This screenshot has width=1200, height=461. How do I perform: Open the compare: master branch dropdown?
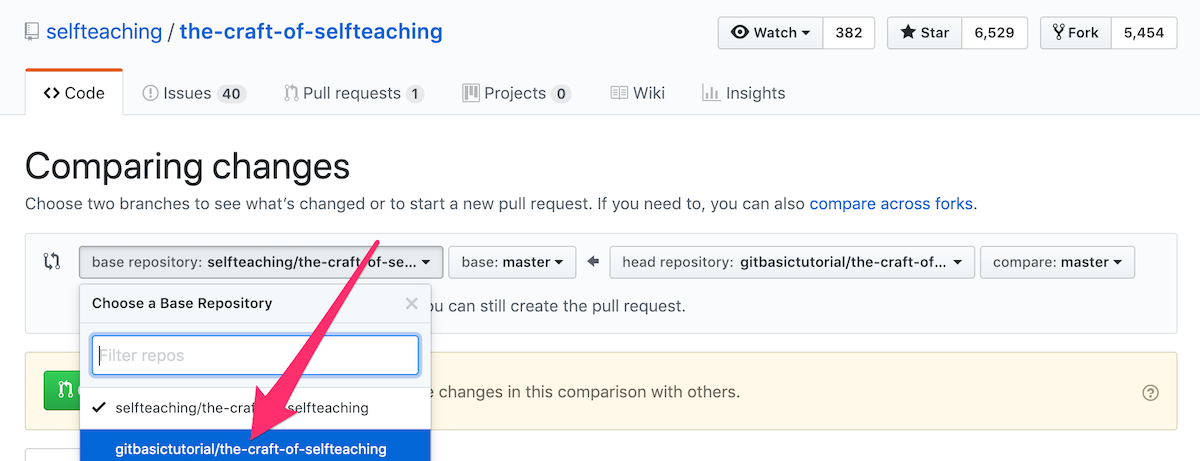[x=1058, y=262]
